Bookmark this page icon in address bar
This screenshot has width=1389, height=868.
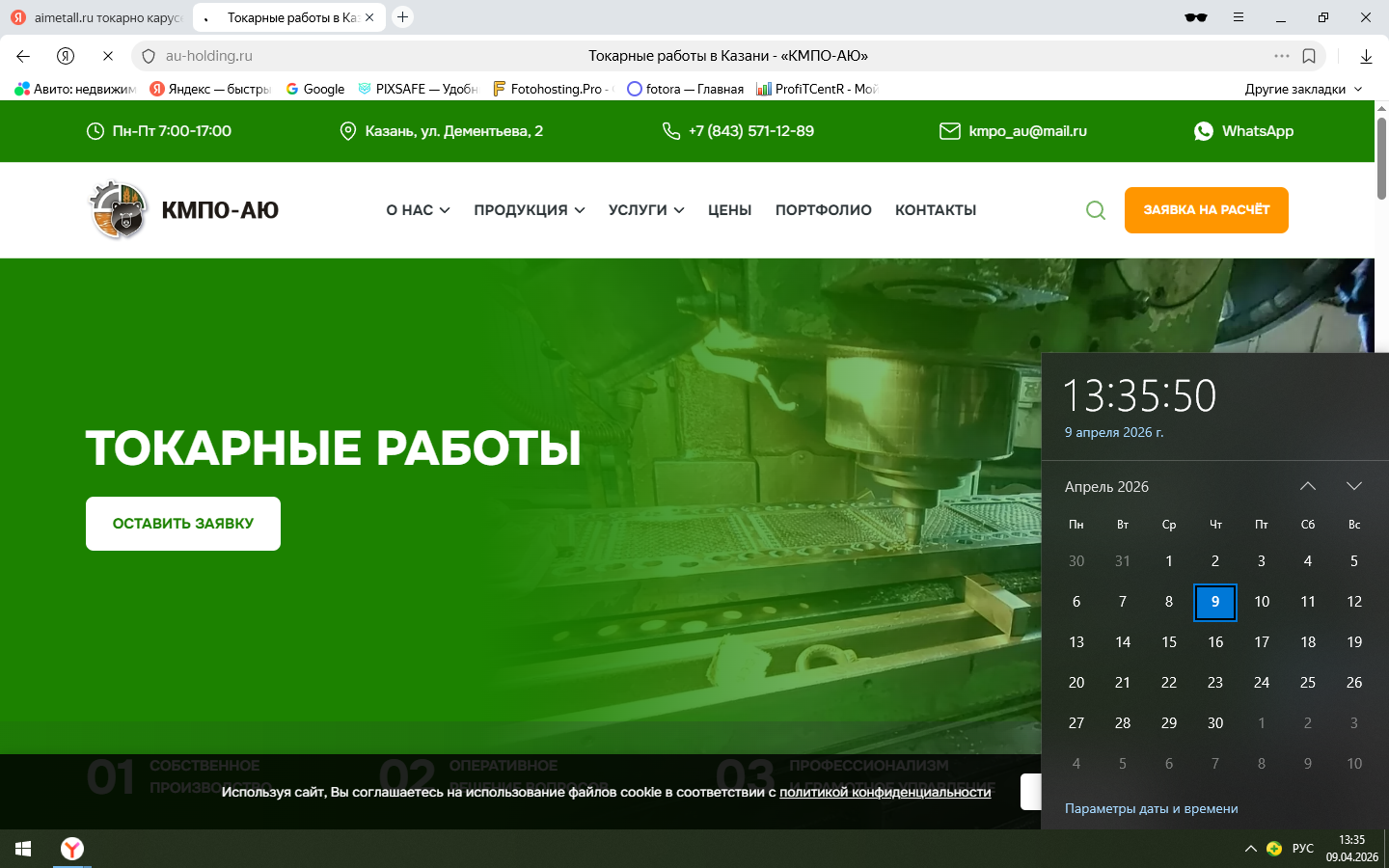(x=1309, y=56)
